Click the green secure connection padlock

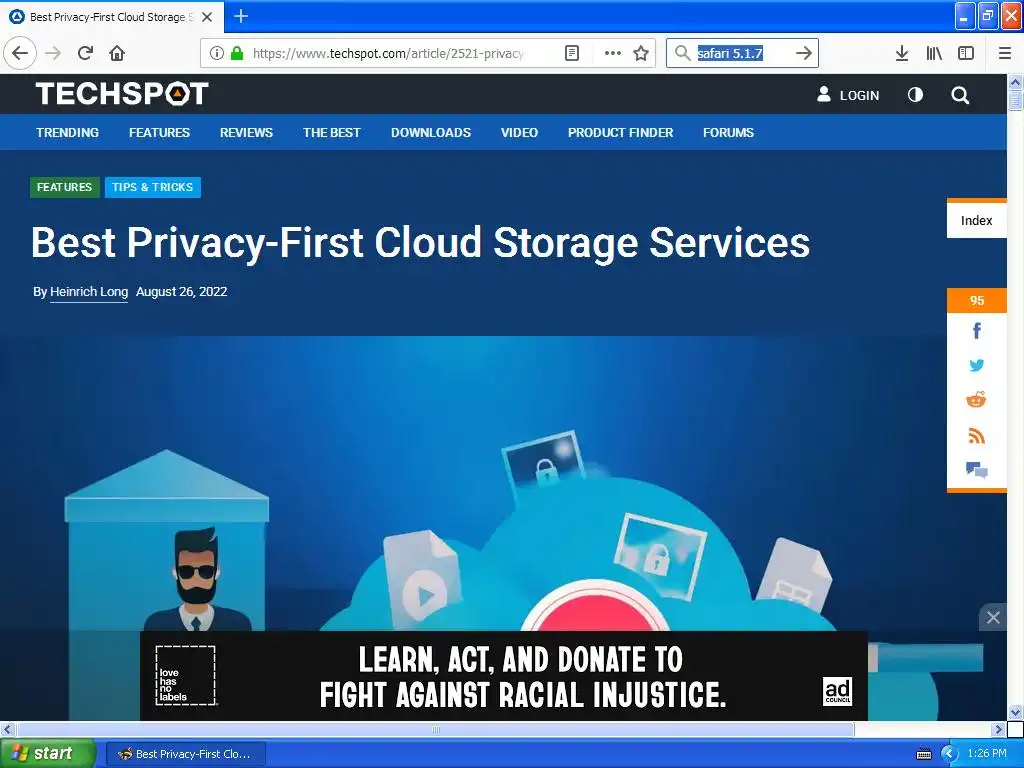[237, 53]
